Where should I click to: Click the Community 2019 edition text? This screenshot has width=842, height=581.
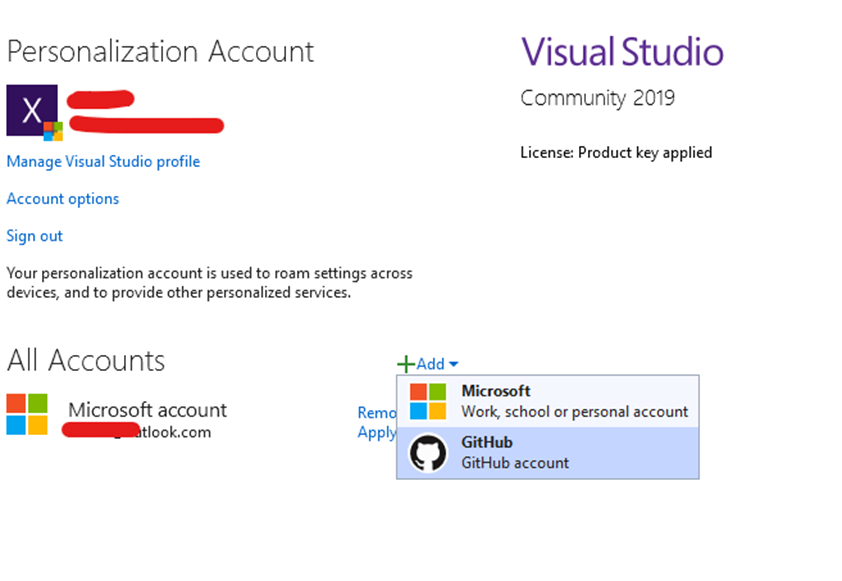click(x=597, y=98)
